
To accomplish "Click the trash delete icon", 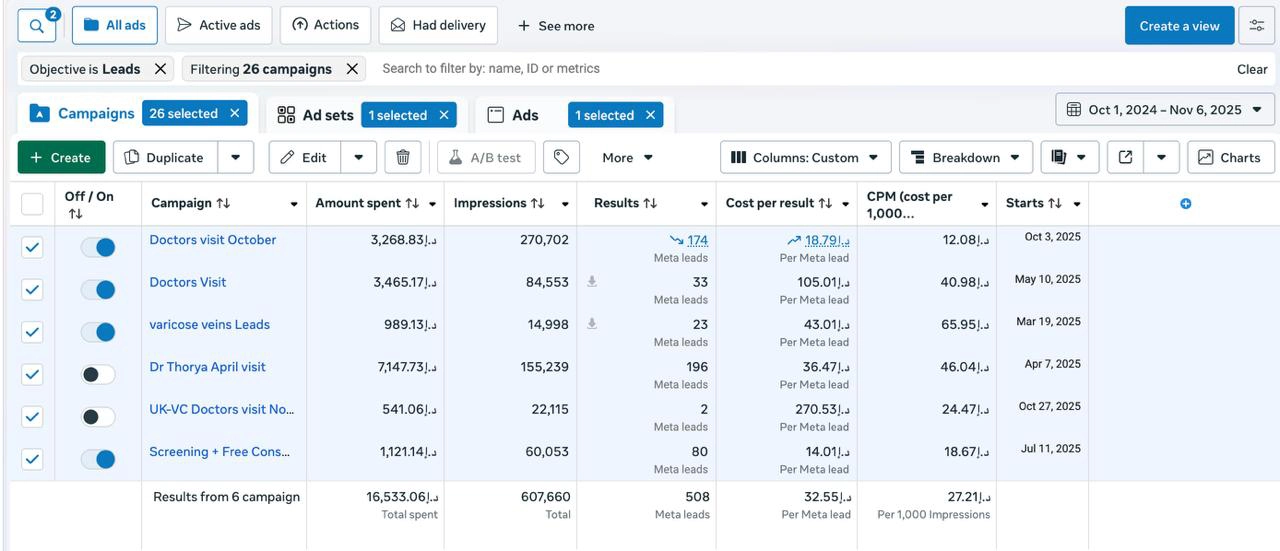I will (x=403, y=157).
